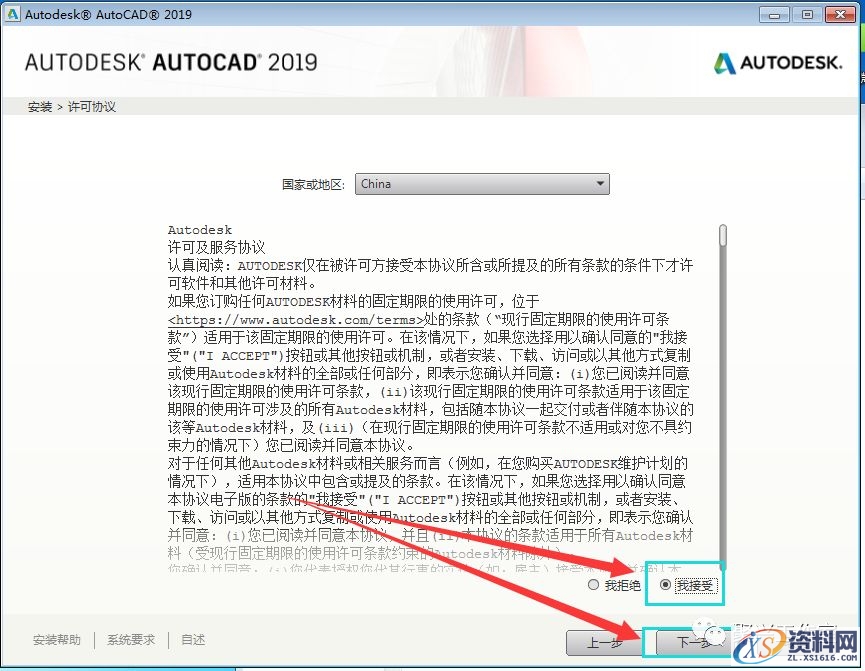The width and height of the screenshot is (865, 671).
Task: Click the AUTODESK logo at the top right
Action: (x=778, y=62)
